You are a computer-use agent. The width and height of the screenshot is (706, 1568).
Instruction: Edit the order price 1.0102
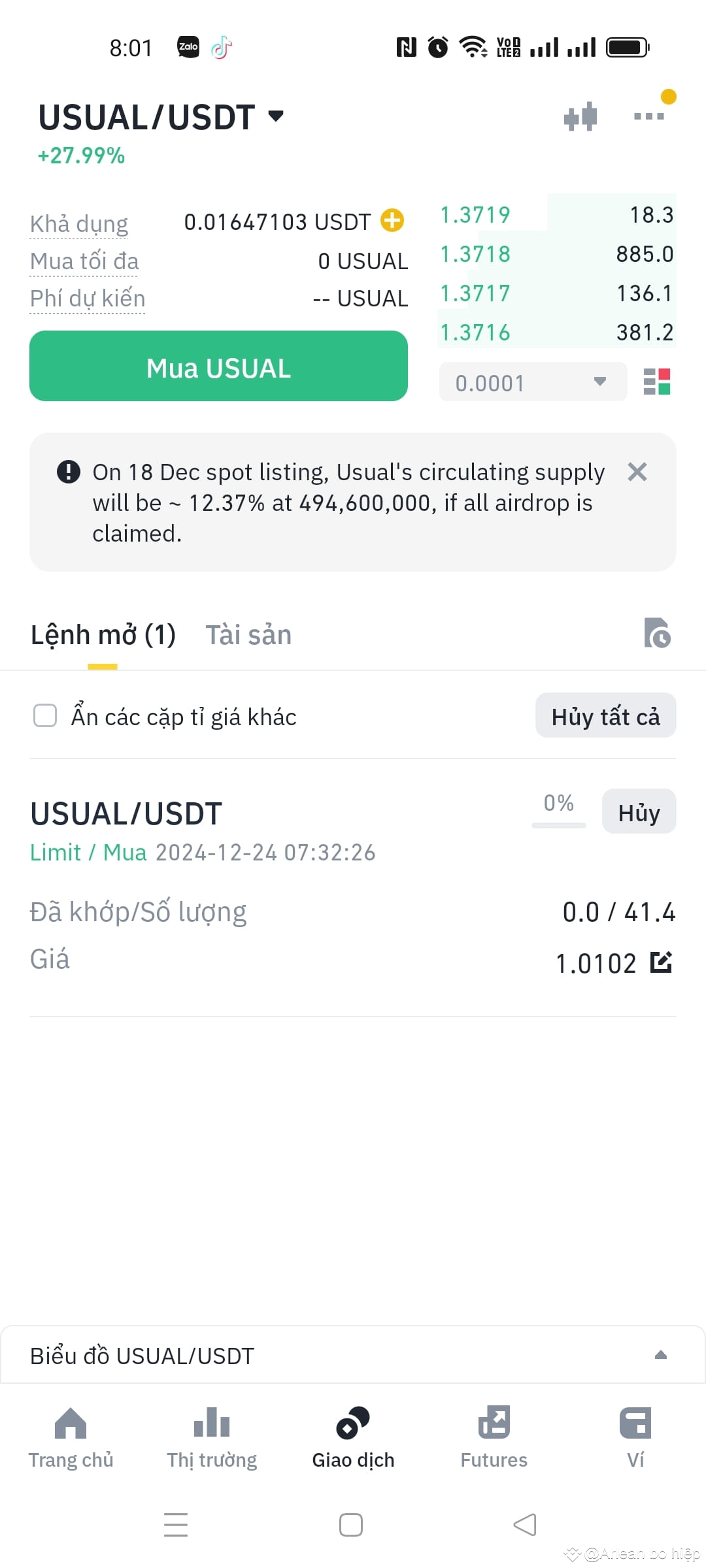point(661,962)
